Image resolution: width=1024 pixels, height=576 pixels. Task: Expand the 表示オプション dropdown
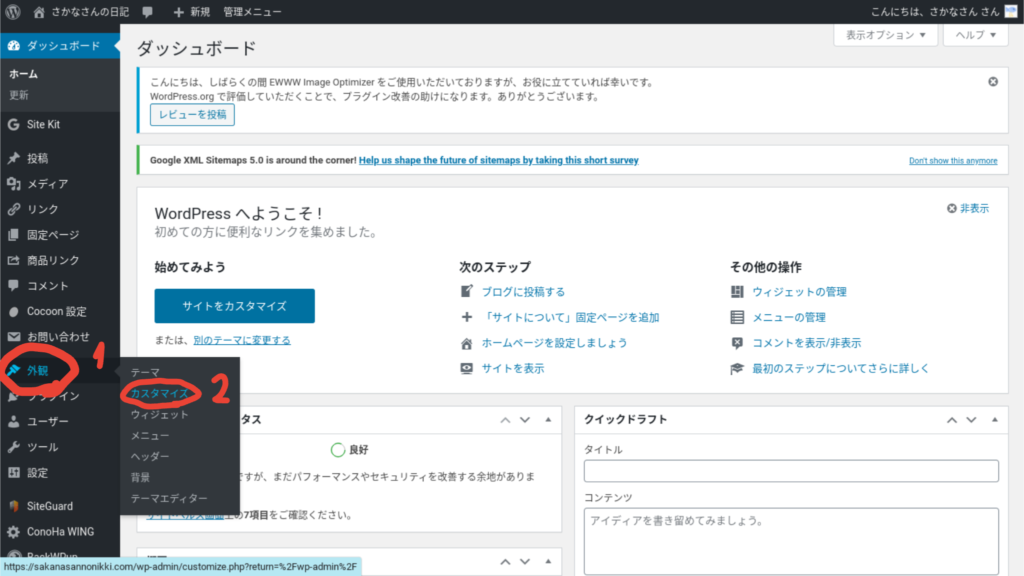(886, 35)
